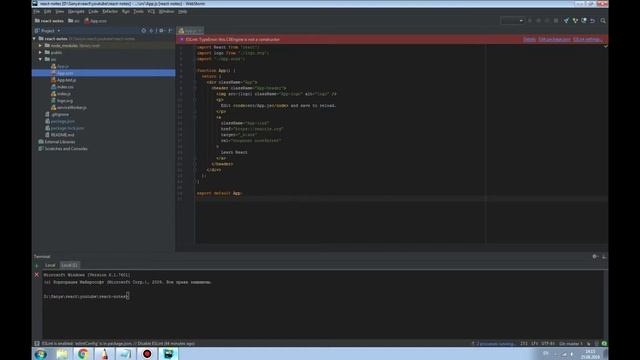
Task: Open the Edit menu
Action: [x=48, y=11]
